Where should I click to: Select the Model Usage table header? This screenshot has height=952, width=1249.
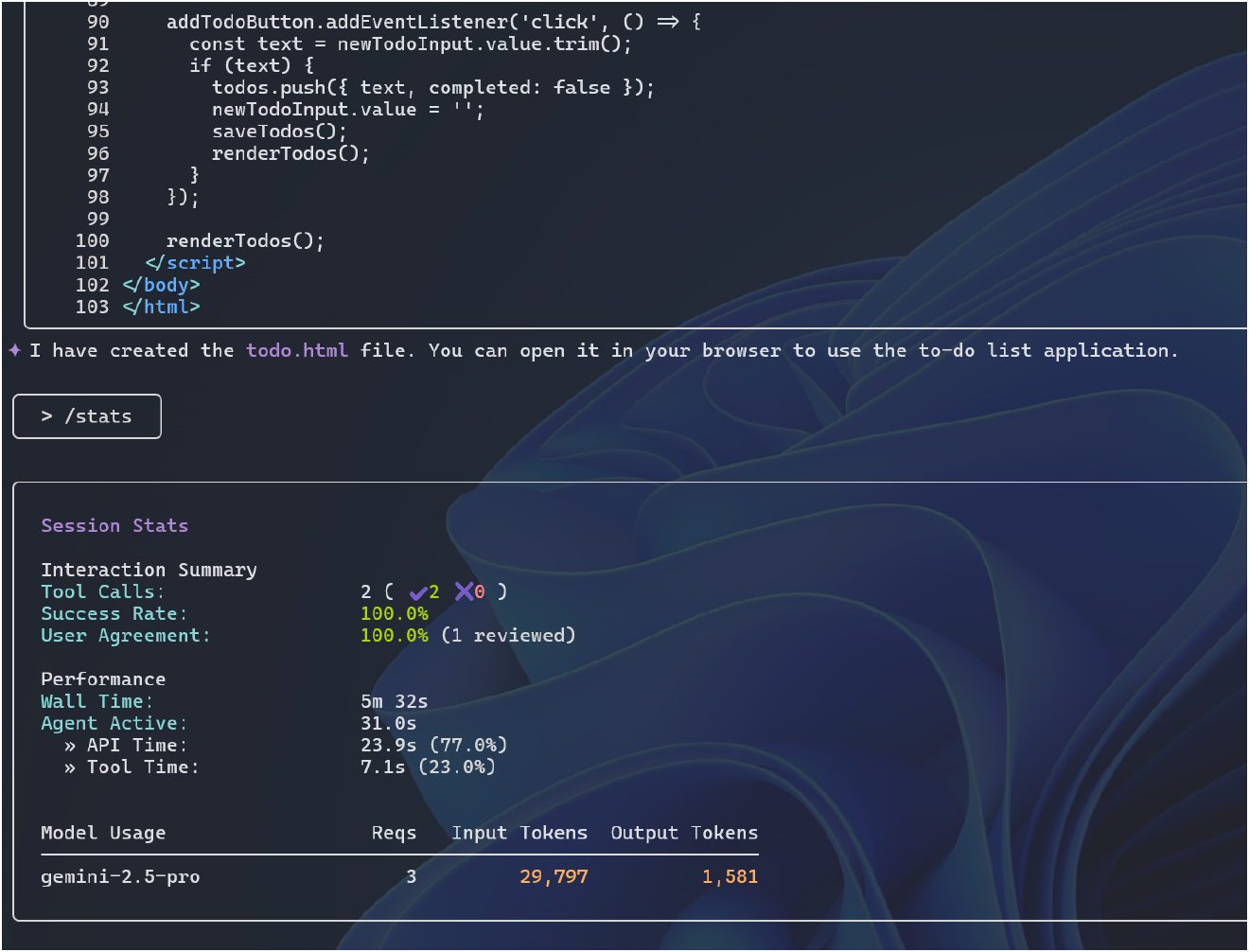(x=103, y=833)
